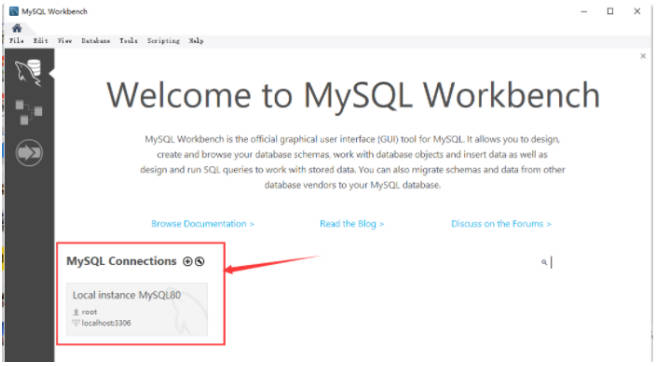Viewport: 656px width, 366px height.
Task: Add a new MySQL connection plus icon
Action: coord(187,261)
